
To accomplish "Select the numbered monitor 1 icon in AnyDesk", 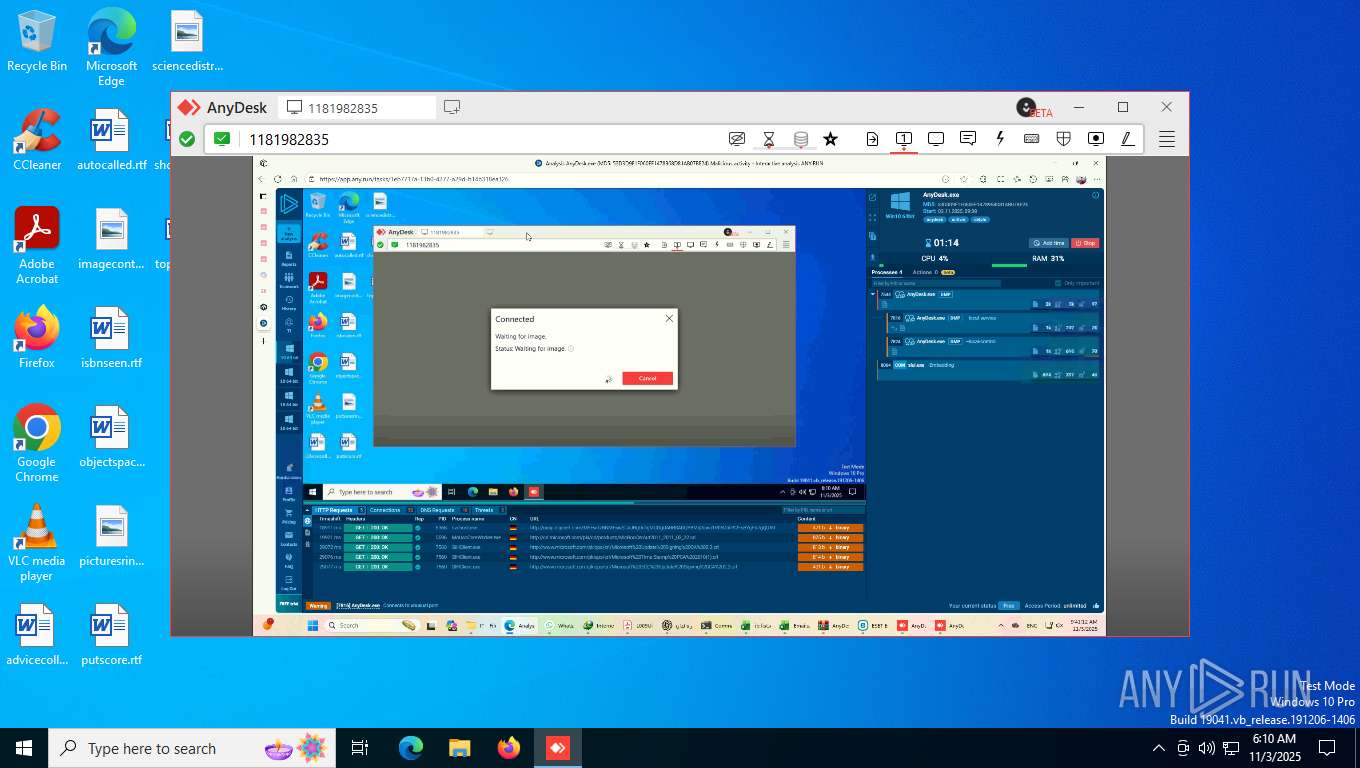I will 903,139.
